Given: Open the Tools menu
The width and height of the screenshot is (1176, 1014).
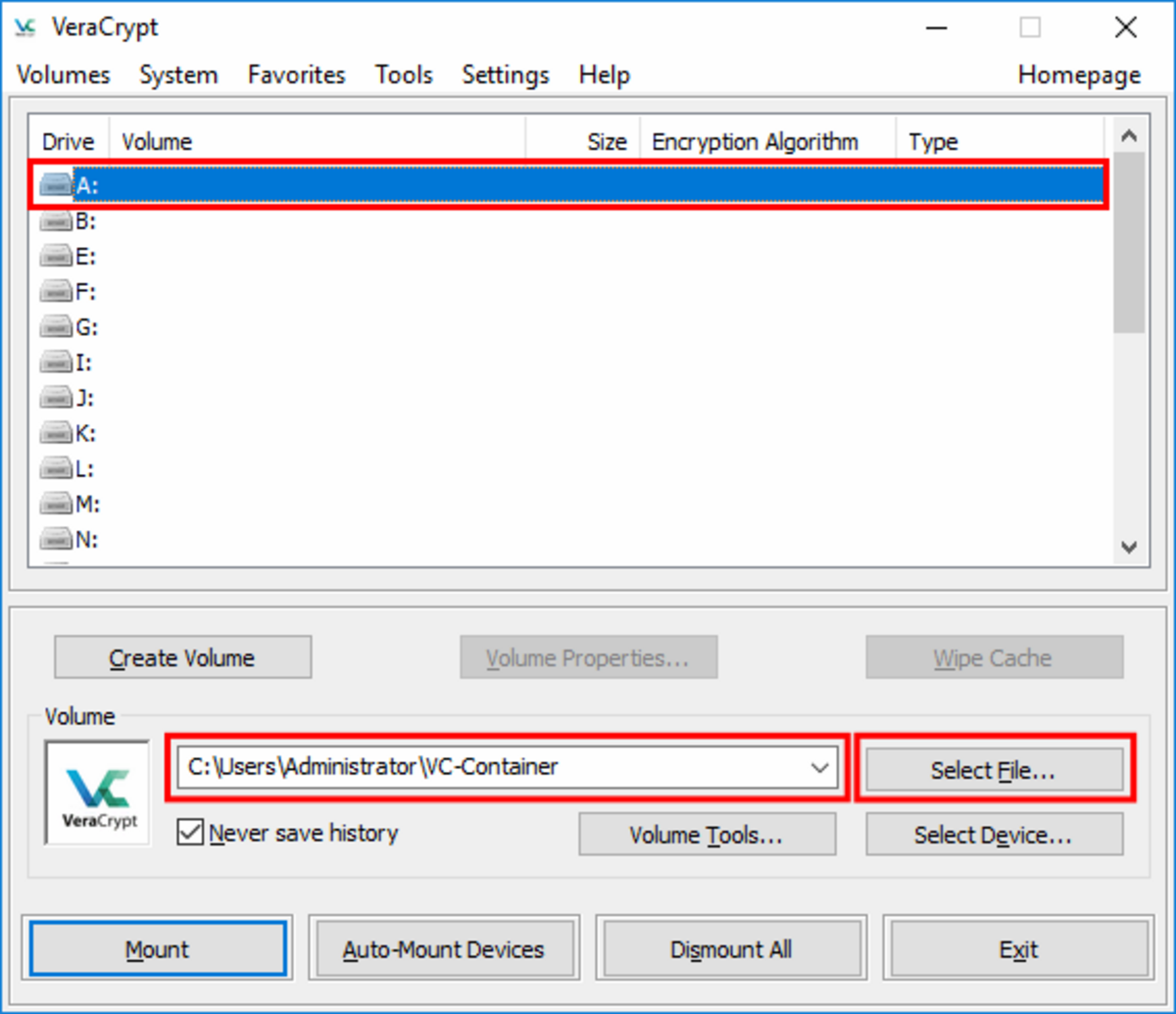Looking at the screenshot, I should (404, 75).
